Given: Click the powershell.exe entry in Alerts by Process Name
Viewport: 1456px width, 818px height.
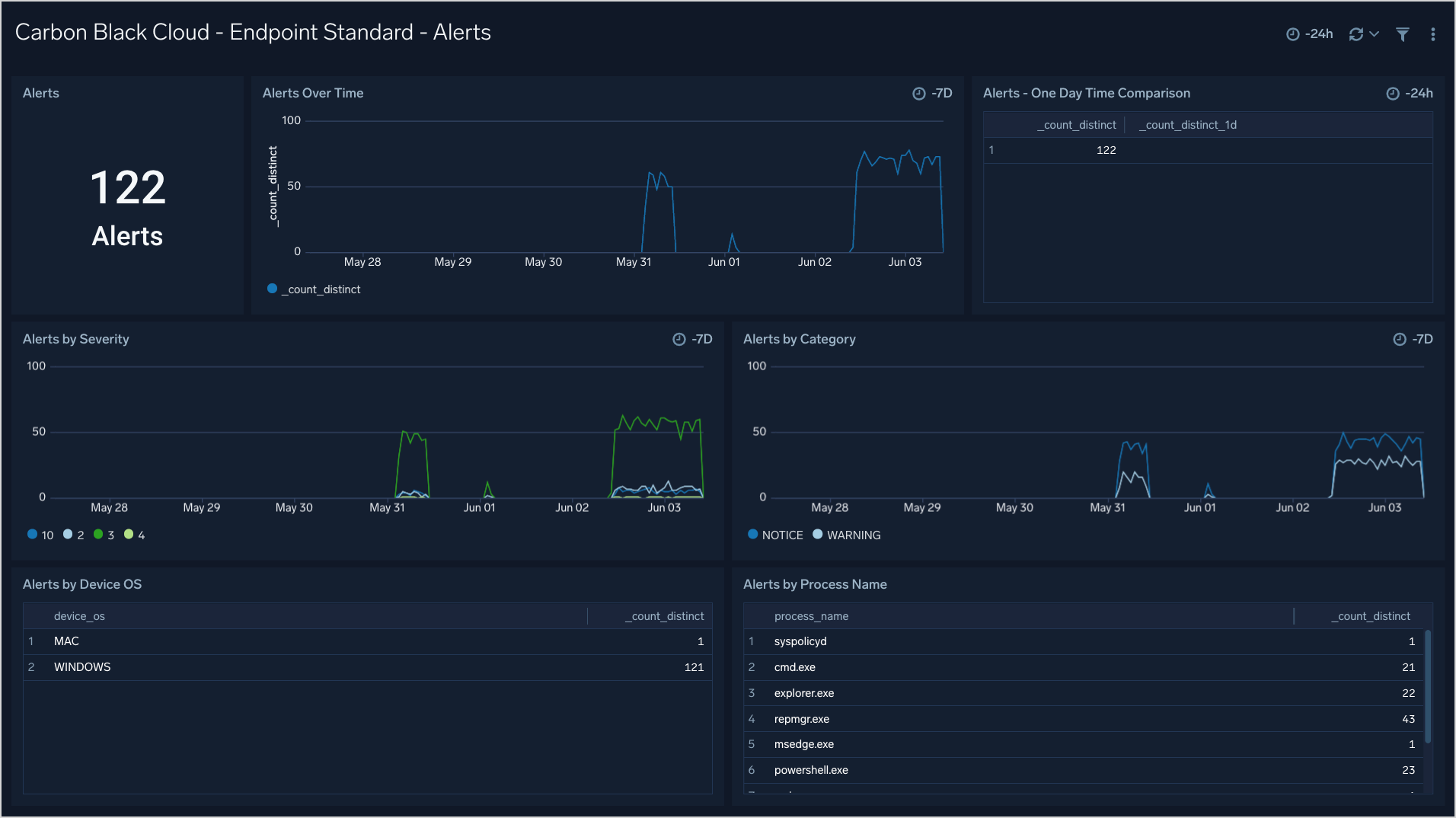Looking at the screenshot, I should coord(810,770).
